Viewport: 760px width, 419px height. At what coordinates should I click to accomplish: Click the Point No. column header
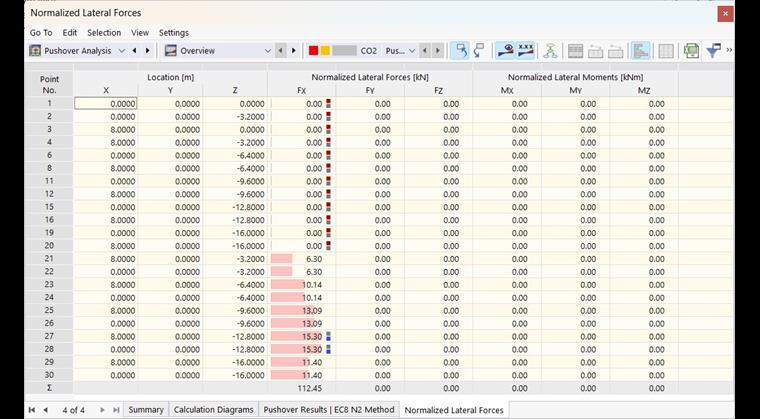[x=49, y=84]
